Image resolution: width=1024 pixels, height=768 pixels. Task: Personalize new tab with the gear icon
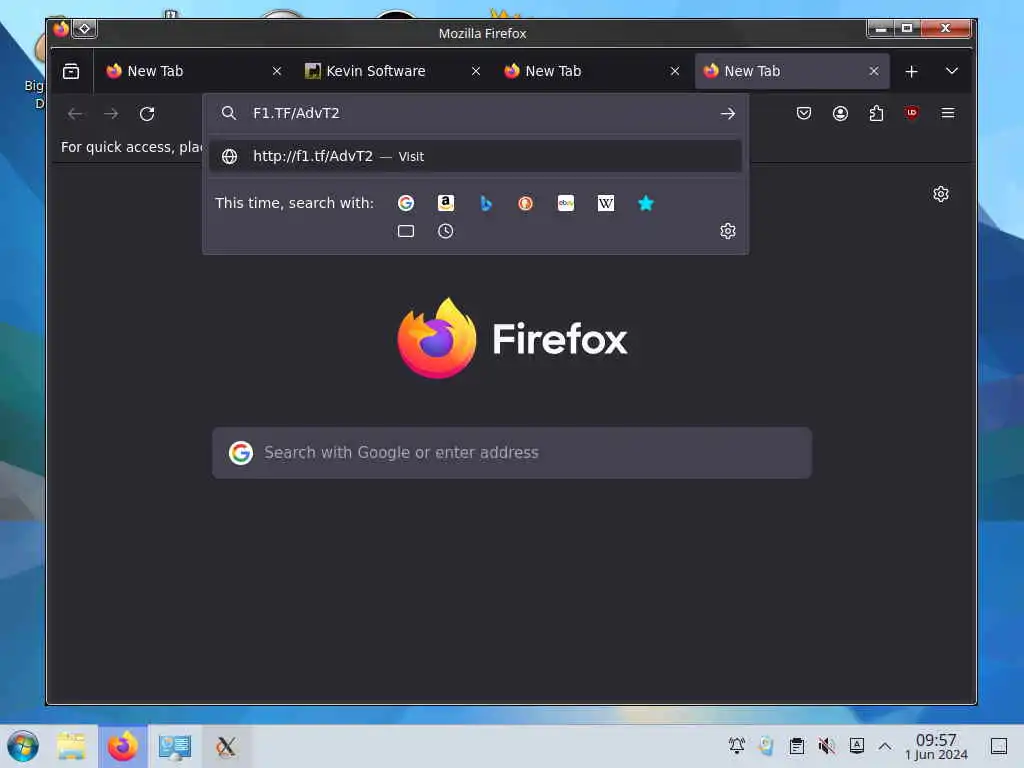coord(940,194)
